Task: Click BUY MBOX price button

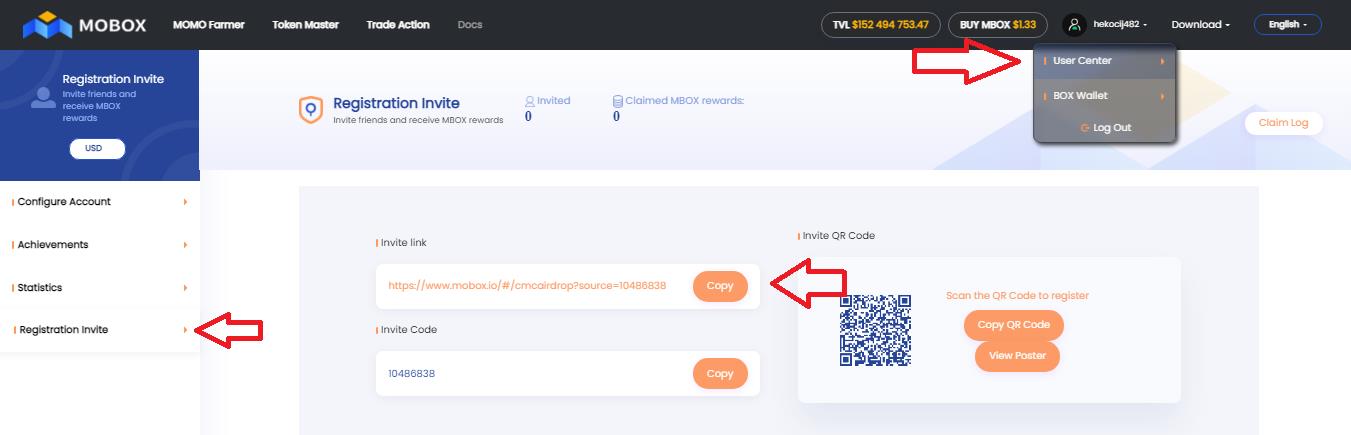Action: click(998, 25)
